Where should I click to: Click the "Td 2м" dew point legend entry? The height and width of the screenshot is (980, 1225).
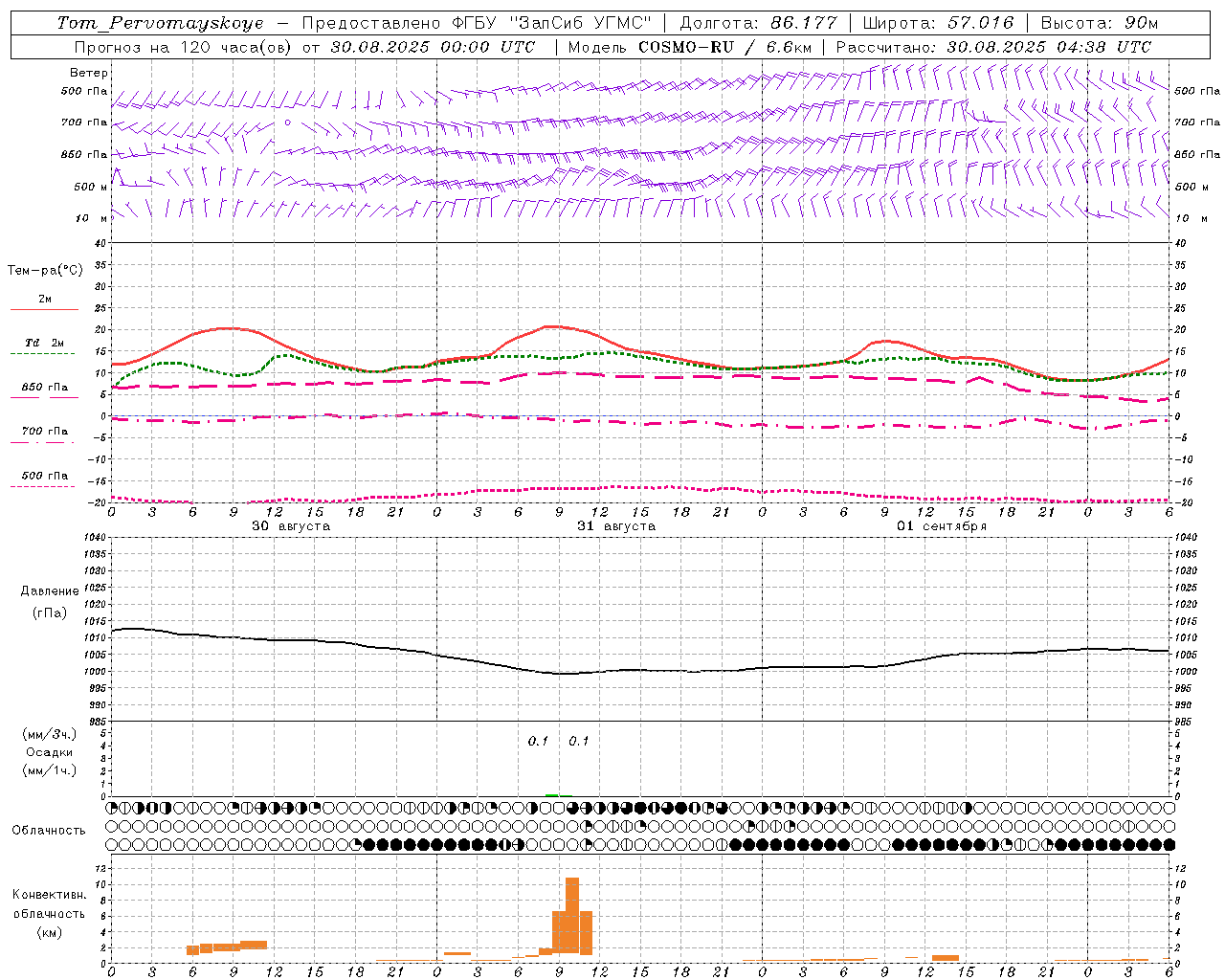tap(44, 343)
